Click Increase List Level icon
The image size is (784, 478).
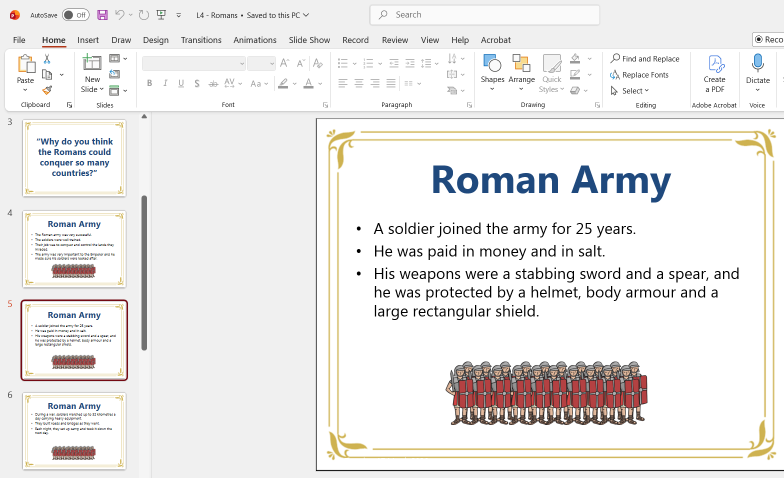pos(410,63)
